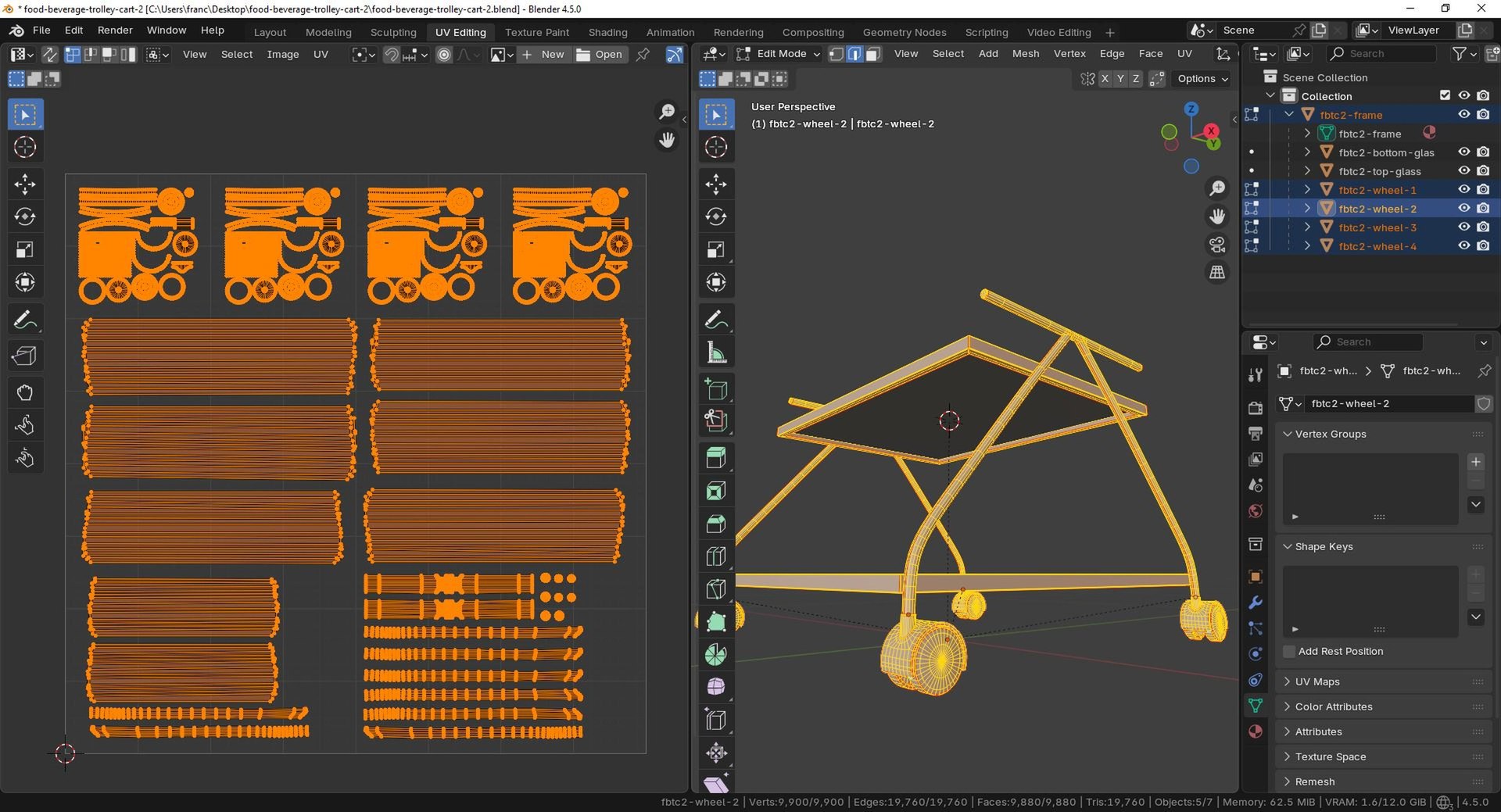Switch to face select mode
This screenshot has height=812, width=1501.
click(873, 54)
